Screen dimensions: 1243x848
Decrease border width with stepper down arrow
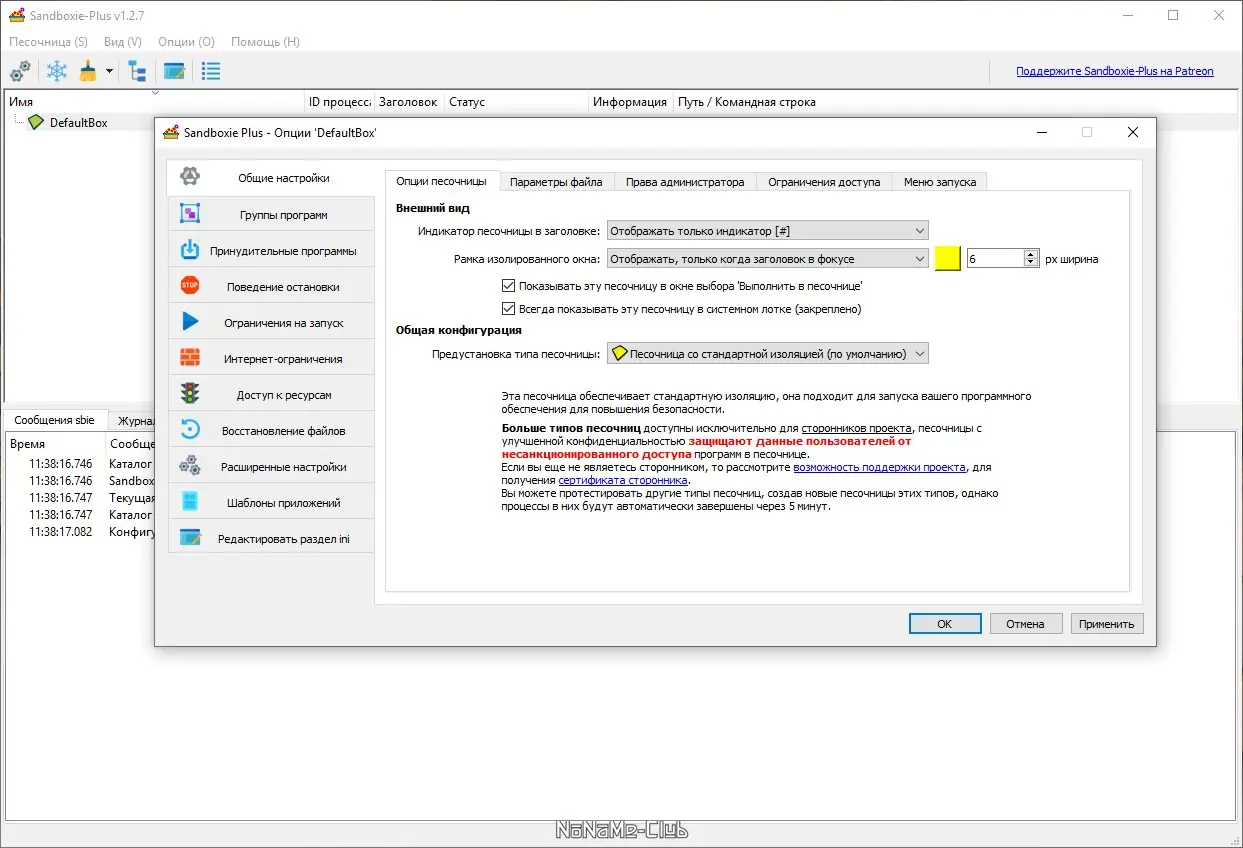(1031, 263)
